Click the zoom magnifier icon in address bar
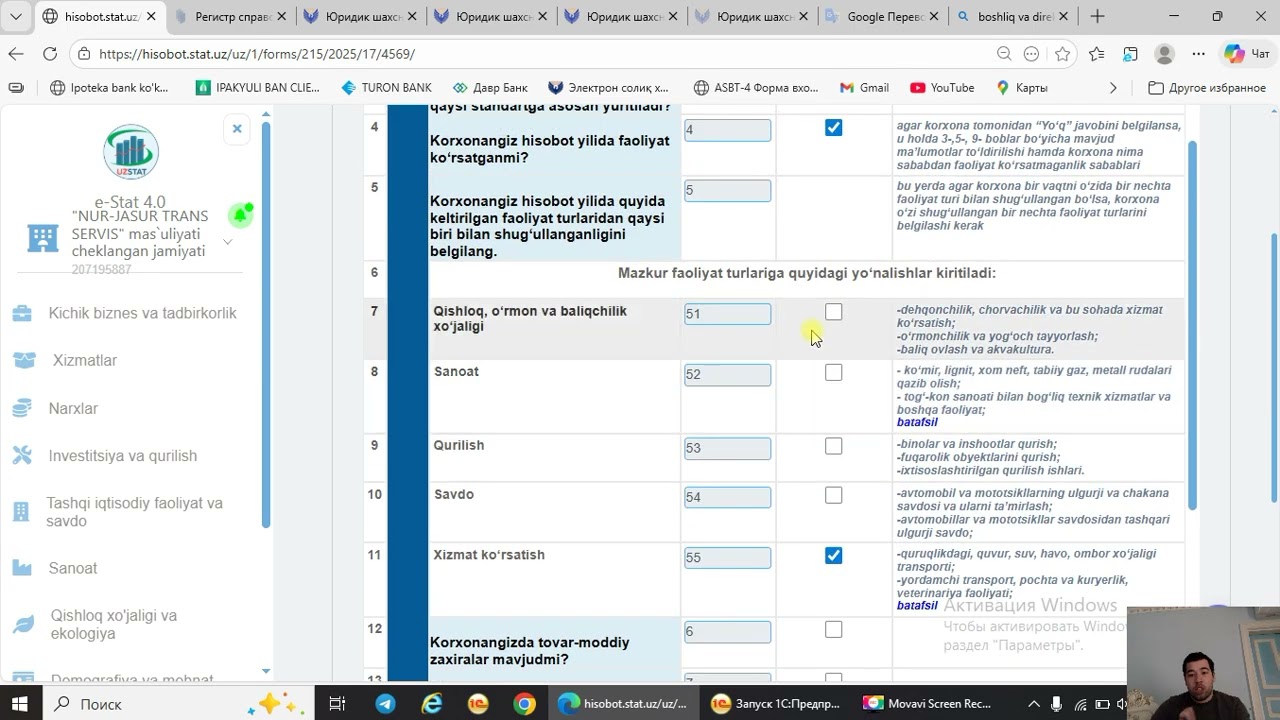 point(1003,54)
